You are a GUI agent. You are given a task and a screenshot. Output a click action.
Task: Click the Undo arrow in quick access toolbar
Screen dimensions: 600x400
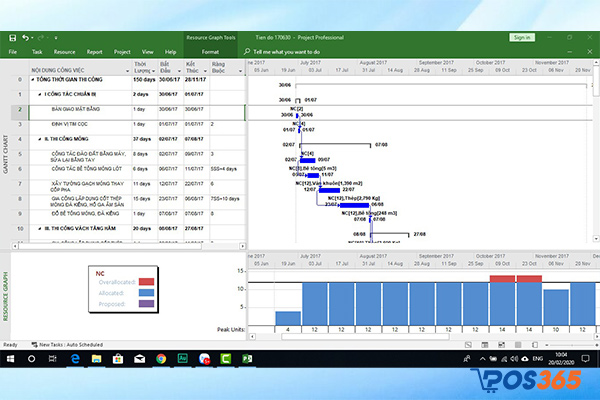[26, 37]
